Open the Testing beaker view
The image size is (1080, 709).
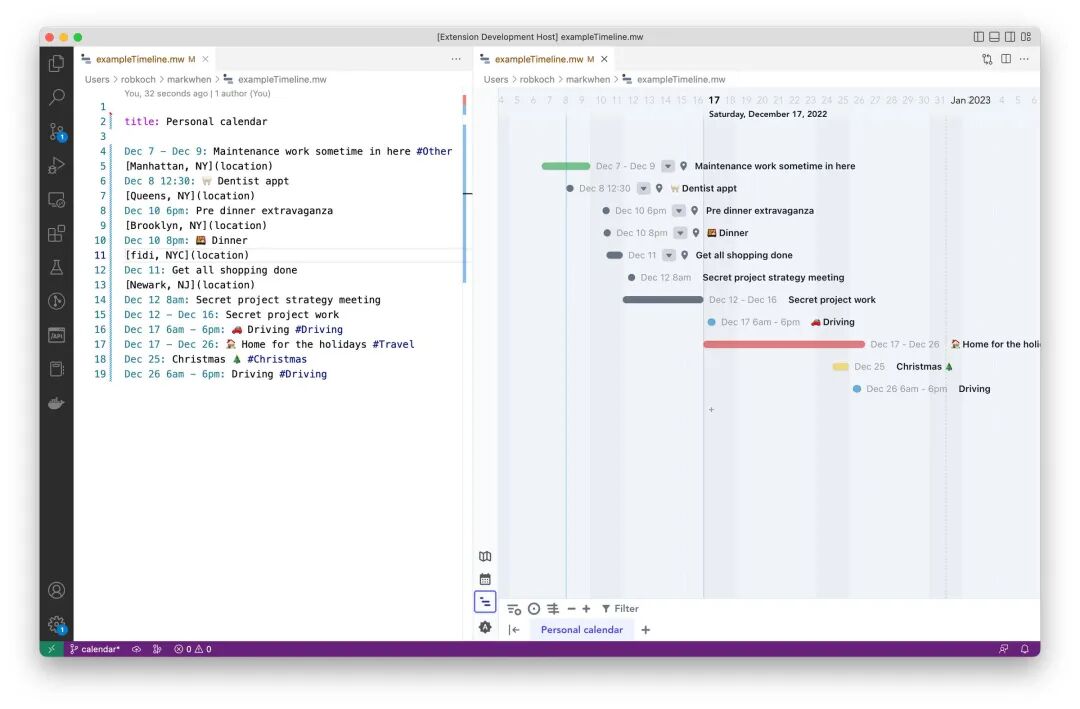point(56,267)
